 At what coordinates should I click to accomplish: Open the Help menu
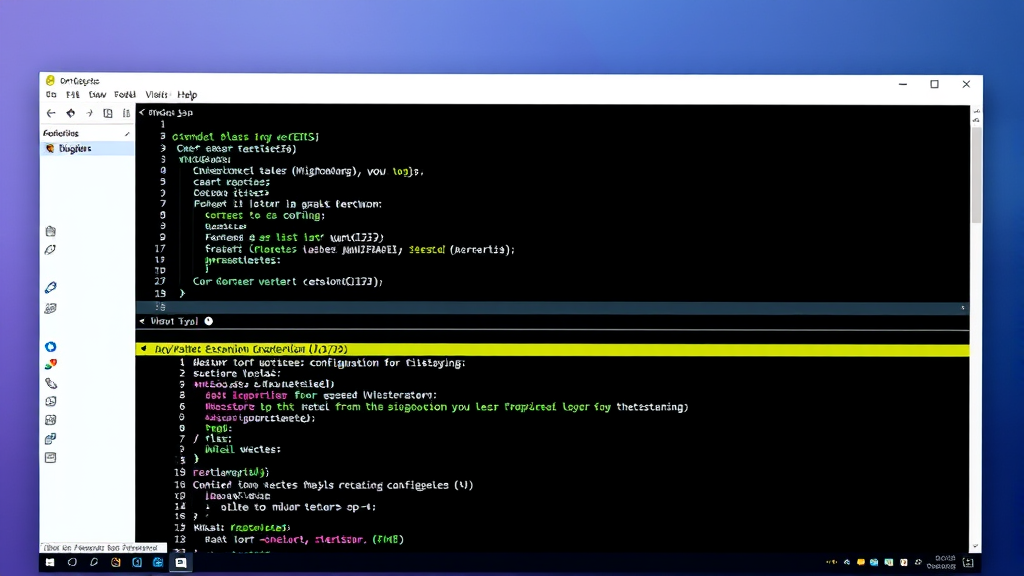click(185, 94)
